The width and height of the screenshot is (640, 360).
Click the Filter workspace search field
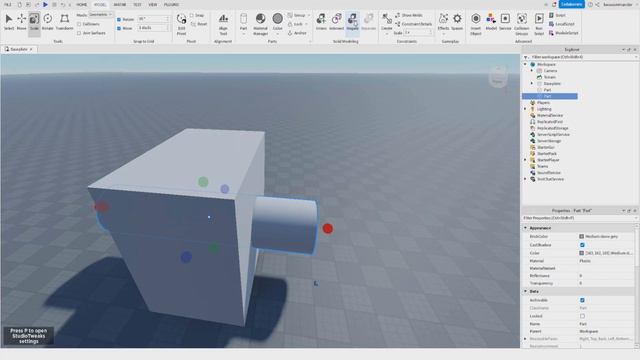[x=581, y=57]
